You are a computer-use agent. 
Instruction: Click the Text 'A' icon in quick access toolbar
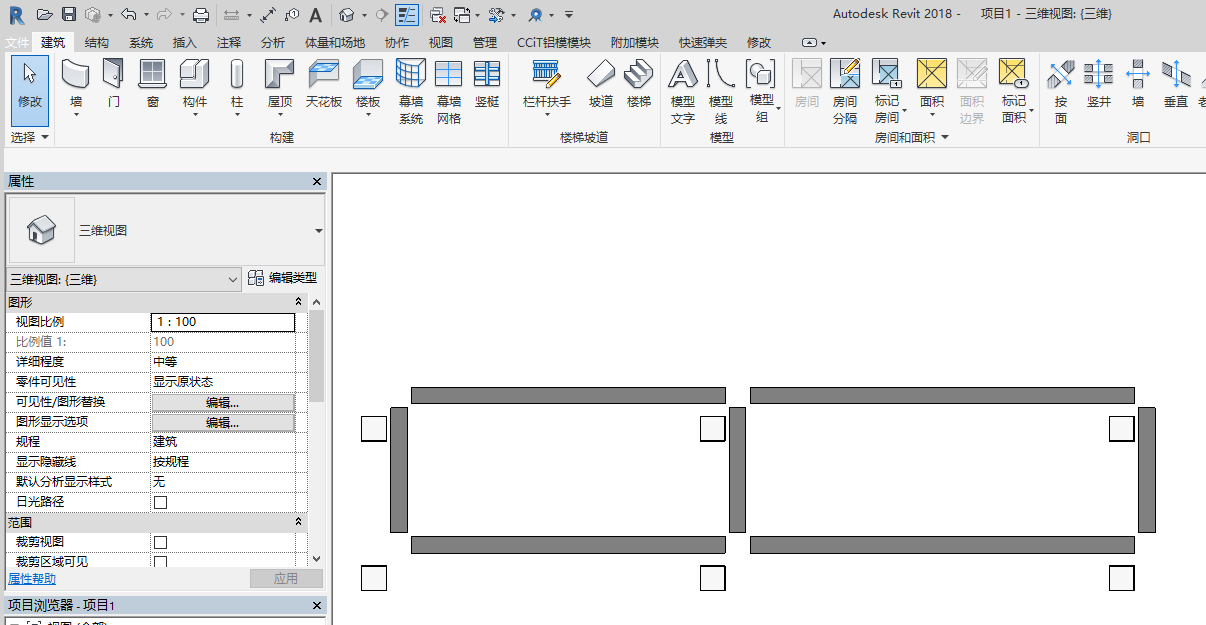click(x=315, y=14)
